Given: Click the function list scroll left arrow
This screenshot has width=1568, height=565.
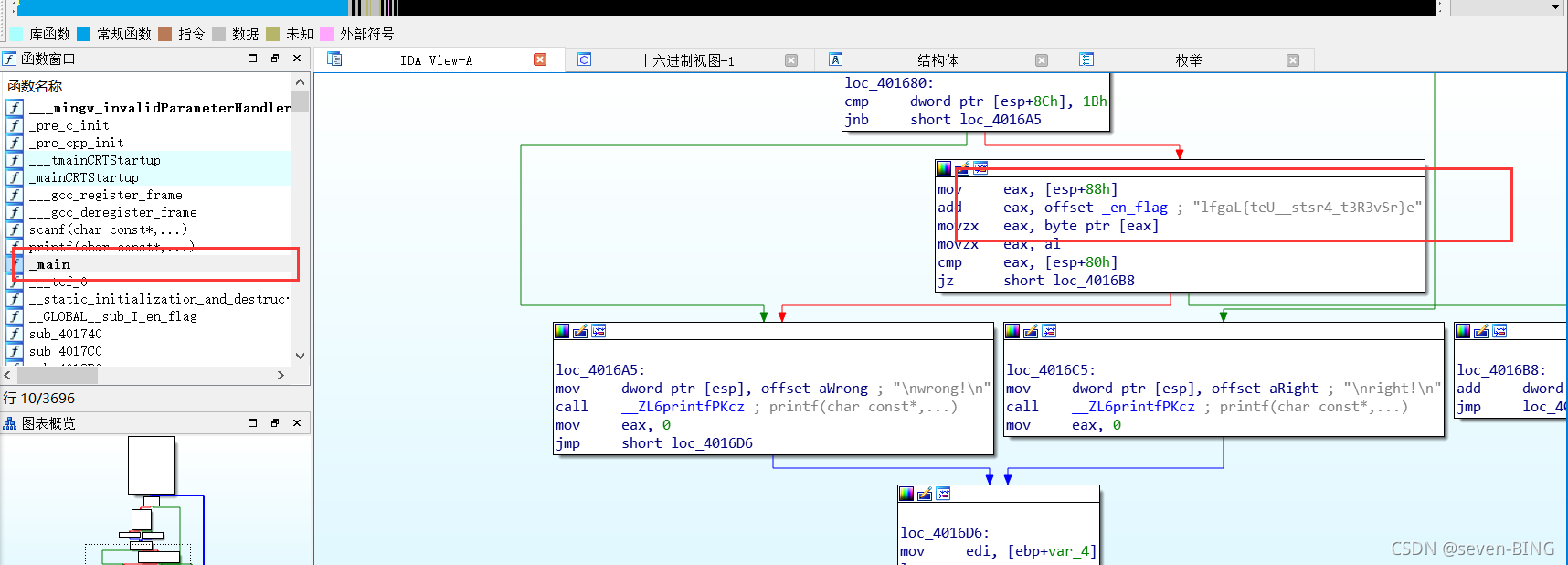Looking at the screenshot, I should point(8,375).
